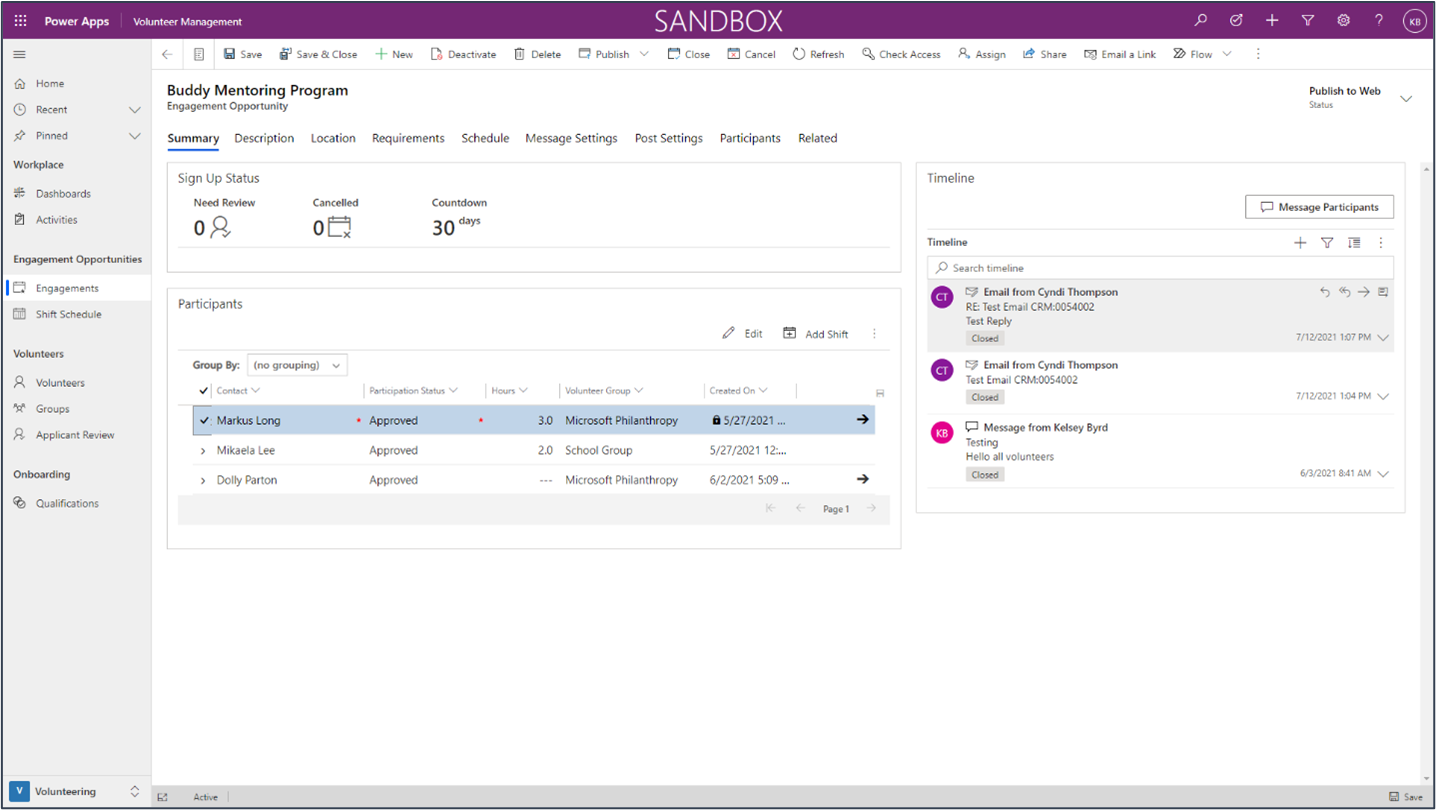Collapse the navigation pane with the hamburger icon

[x=18, y=54]
